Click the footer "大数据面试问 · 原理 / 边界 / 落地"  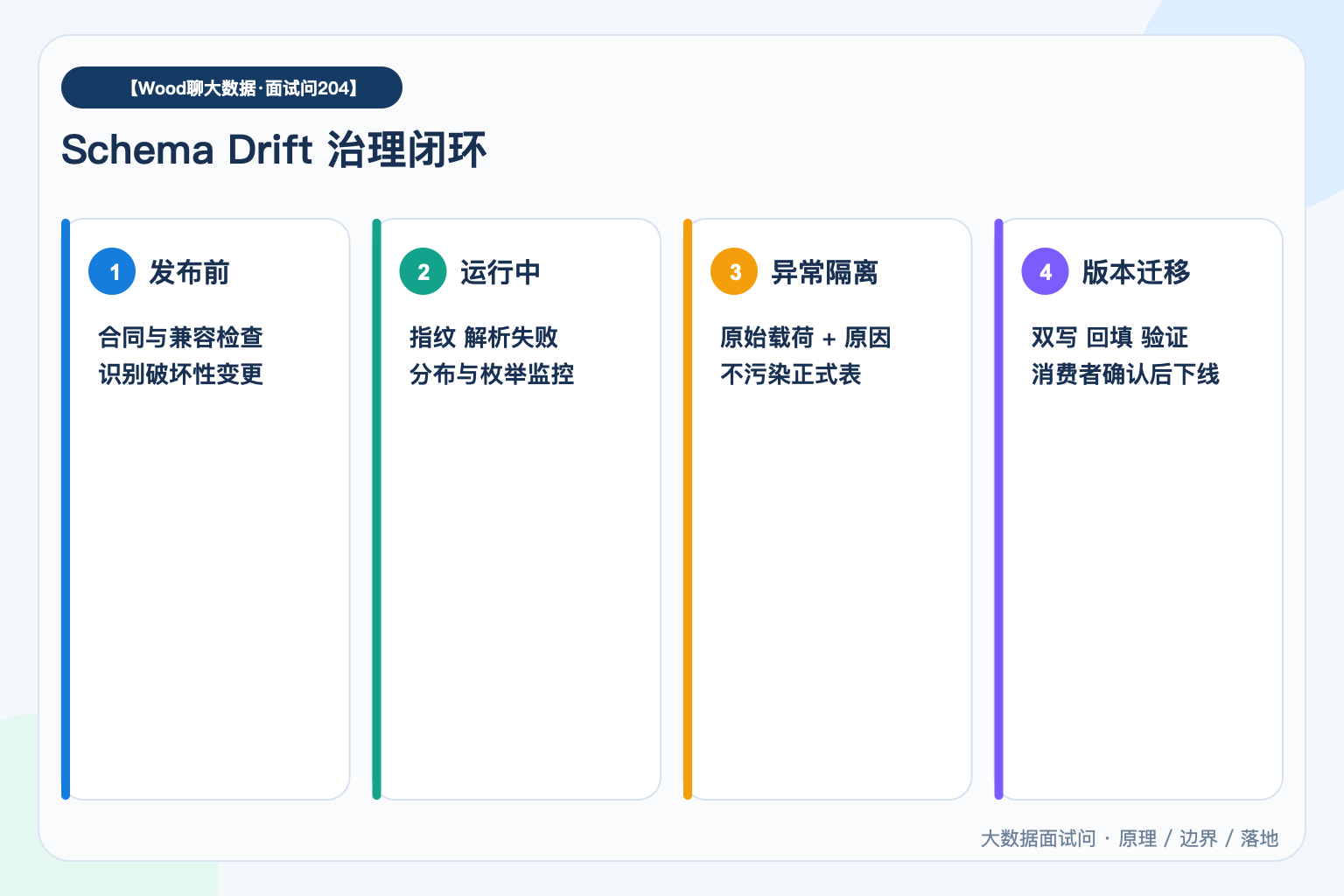point(1130,838)
